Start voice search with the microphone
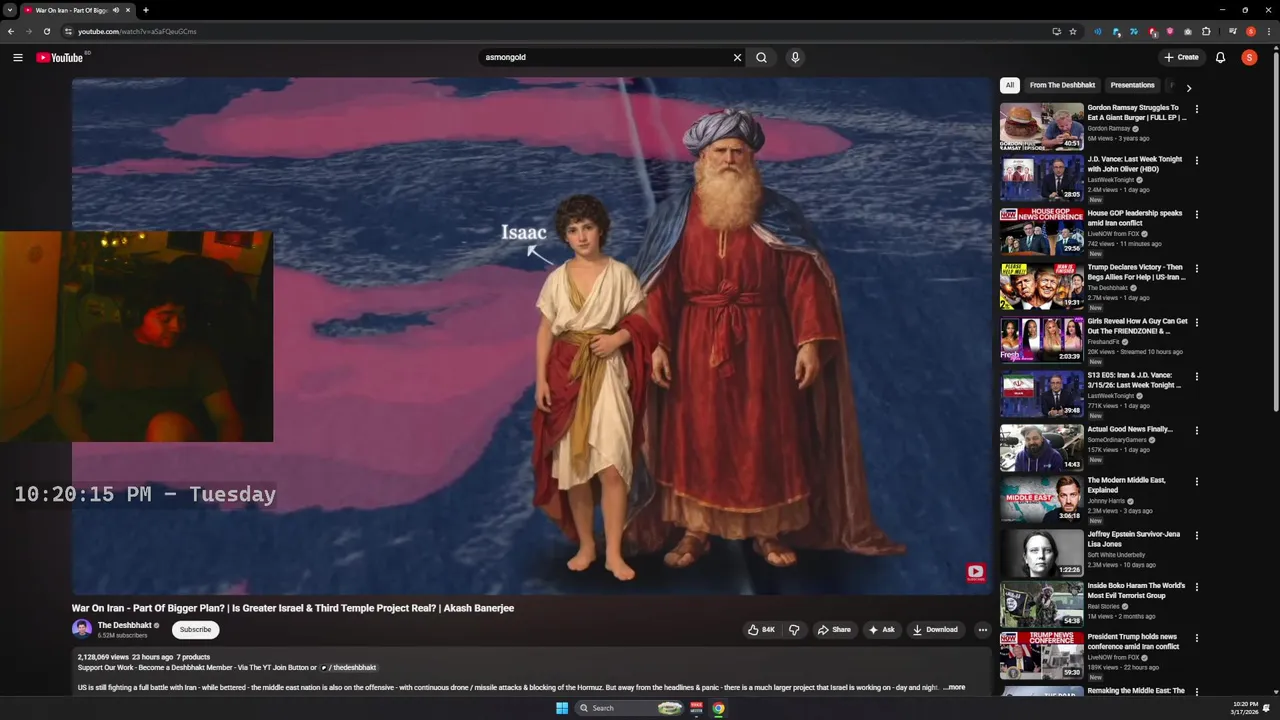1280x720 pixels. coord(795,58)
